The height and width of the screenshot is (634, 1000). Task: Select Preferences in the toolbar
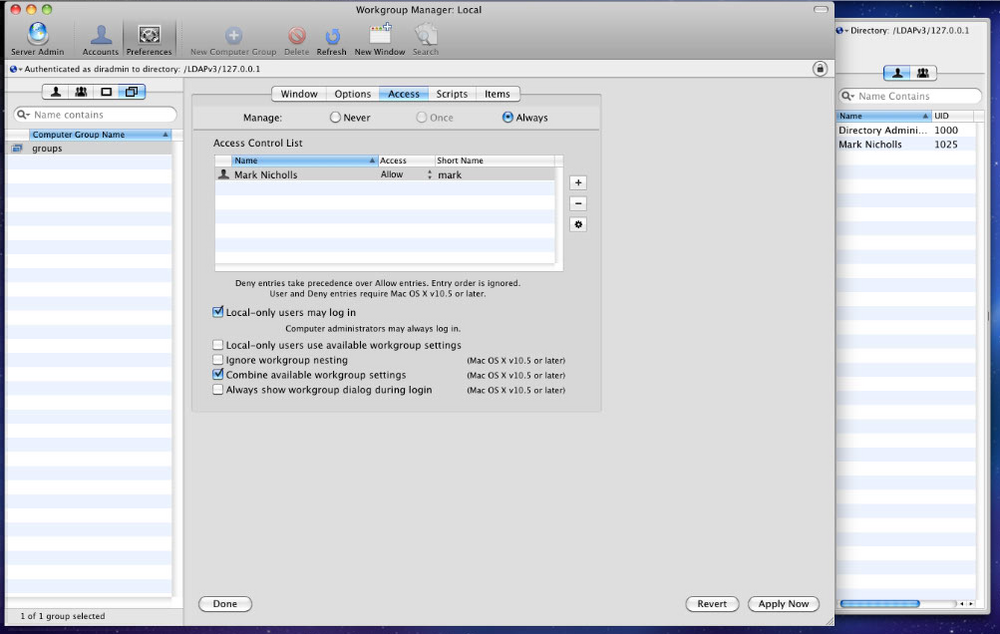click(149, 39)
